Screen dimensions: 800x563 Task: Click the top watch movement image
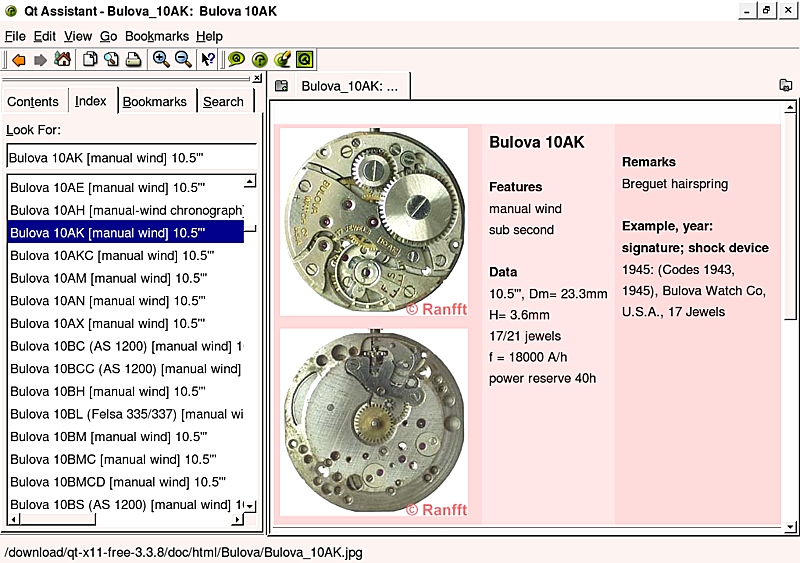[x=375, y=222]
